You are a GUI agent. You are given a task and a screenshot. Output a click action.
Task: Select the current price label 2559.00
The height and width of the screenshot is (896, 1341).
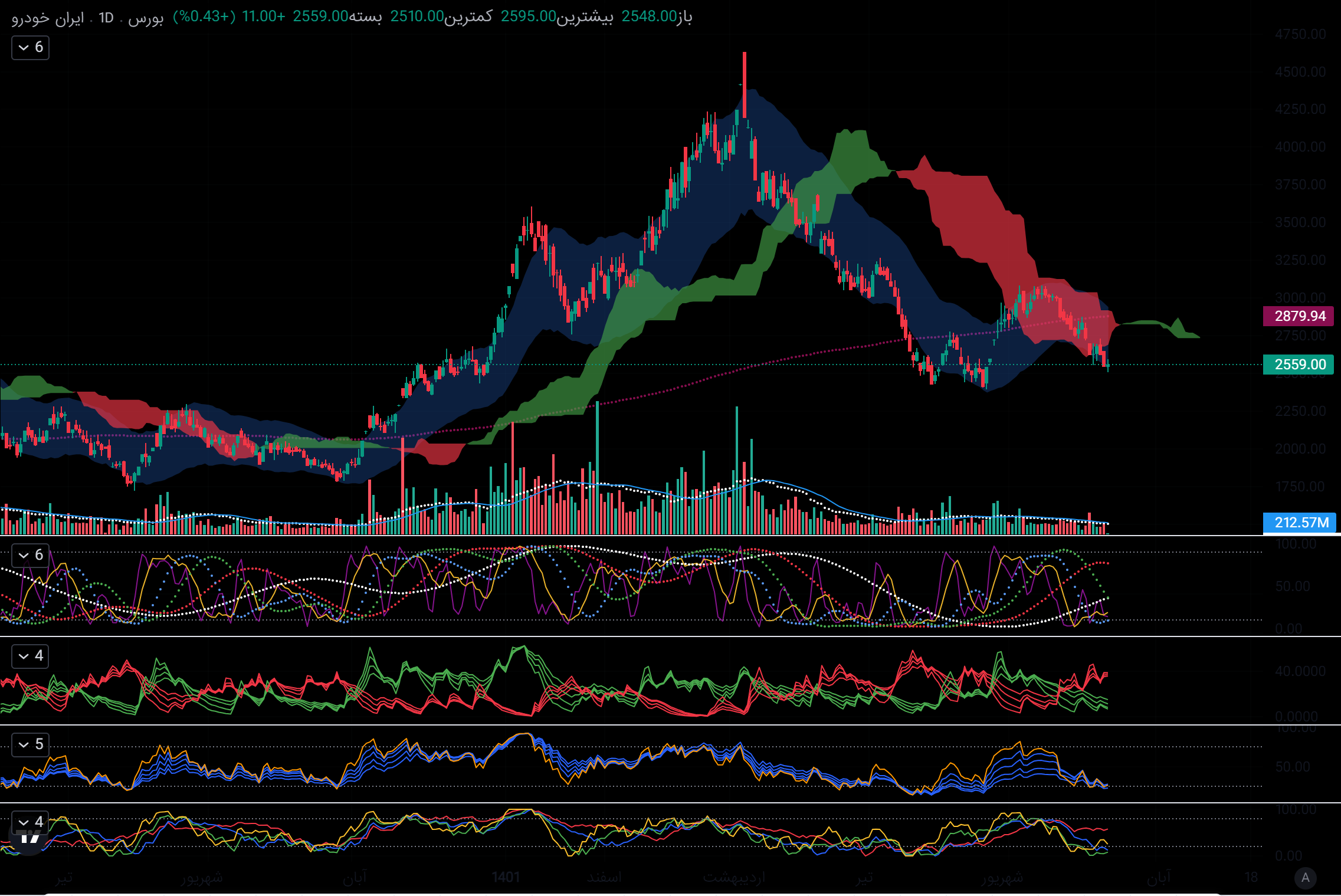pyautogui.click(x=1298, y=365)
